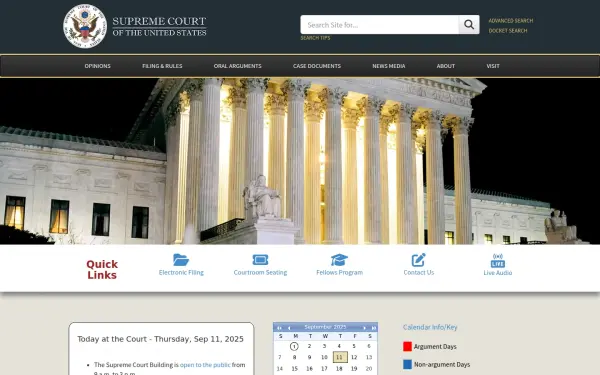Click the 'September 2025' calendar title
The width and height of the screenshot is (600, 375).
[325, 327]
